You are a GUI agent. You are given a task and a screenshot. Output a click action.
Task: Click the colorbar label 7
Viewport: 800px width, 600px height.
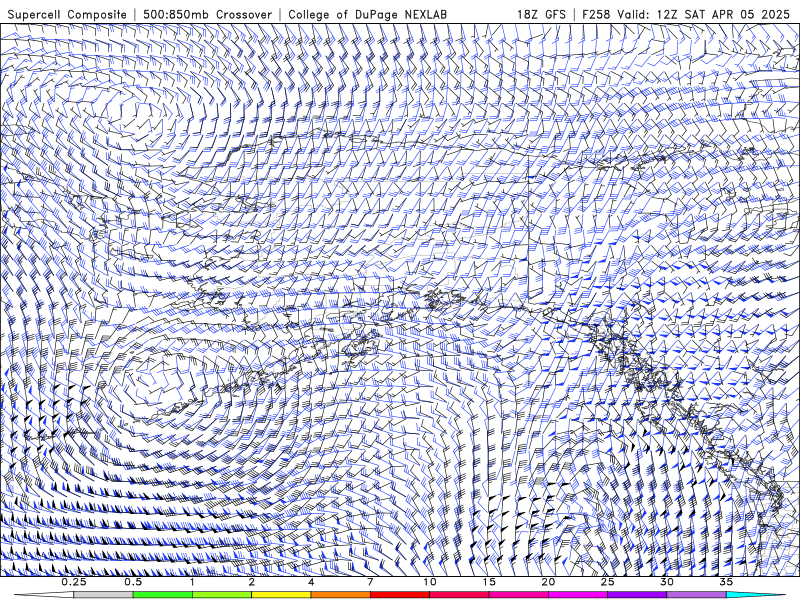pyautogui.click(x=370, y=582)
